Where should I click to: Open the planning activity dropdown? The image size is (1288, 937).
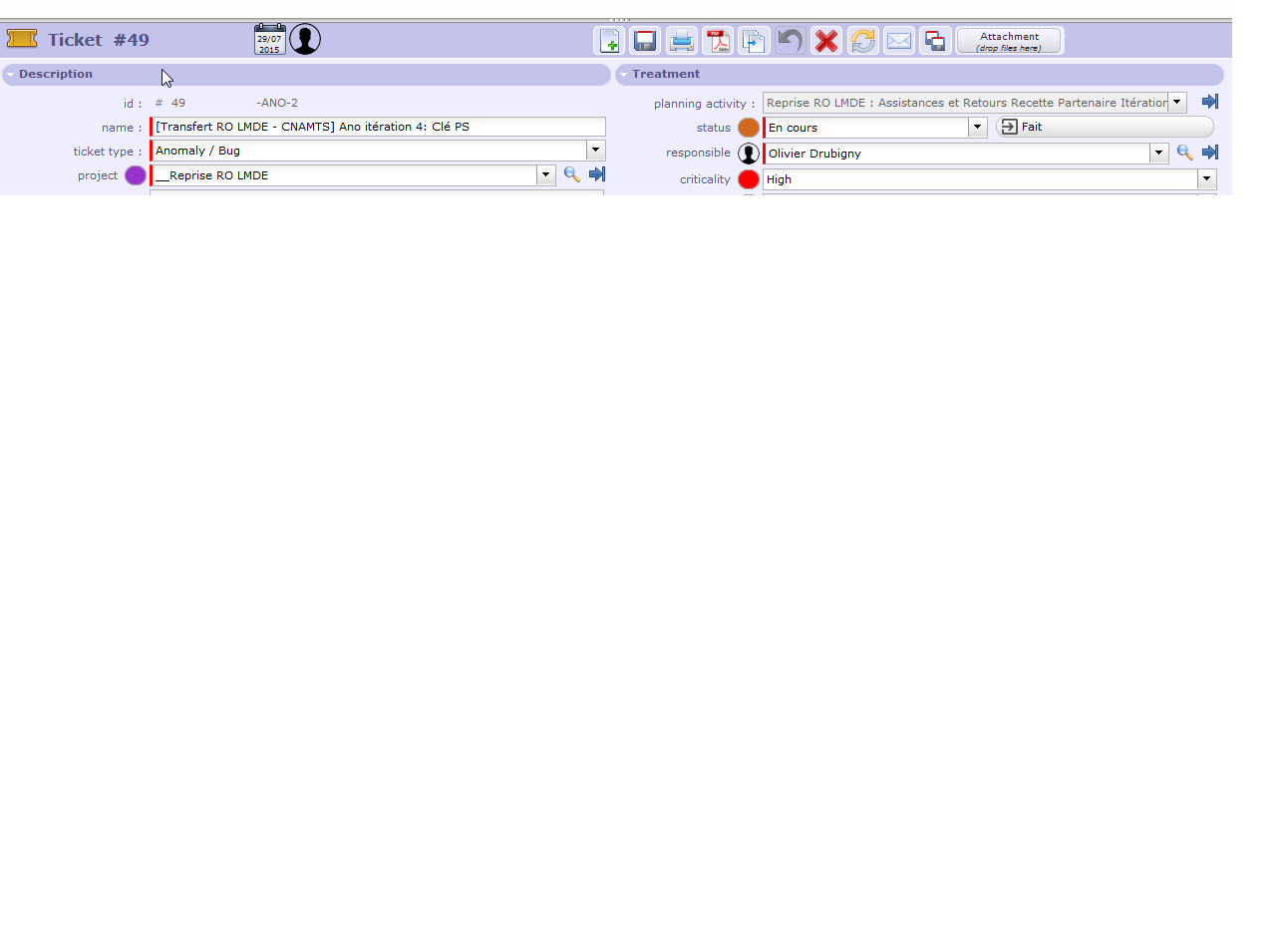[1177, 103]
